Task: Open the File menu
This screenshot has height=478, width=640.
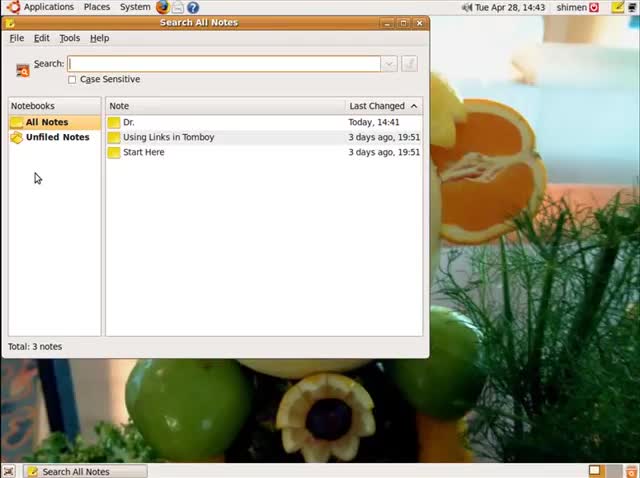Action: pyautogui.click(x=17, y=38)
